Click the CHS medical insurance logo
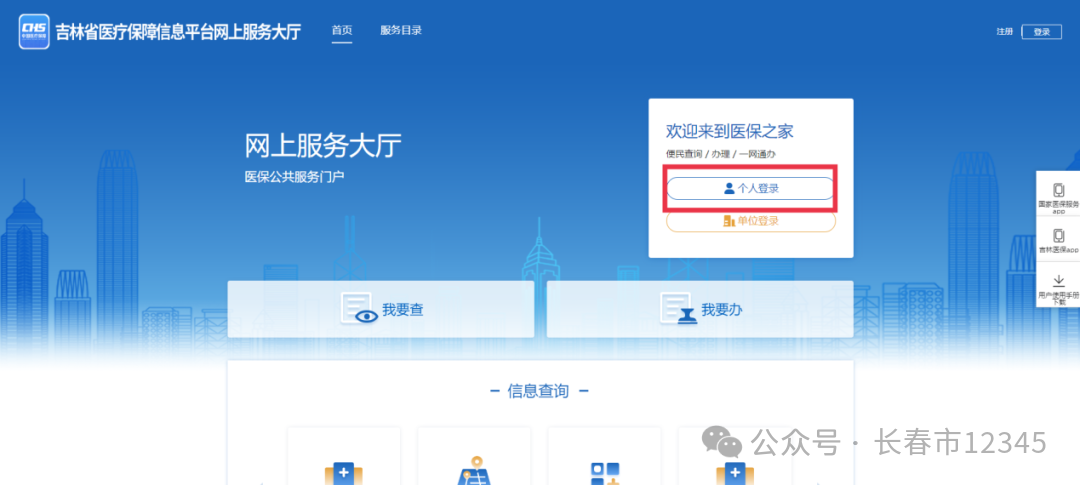Screen dimensions: 1080x485 pos(34,31)
